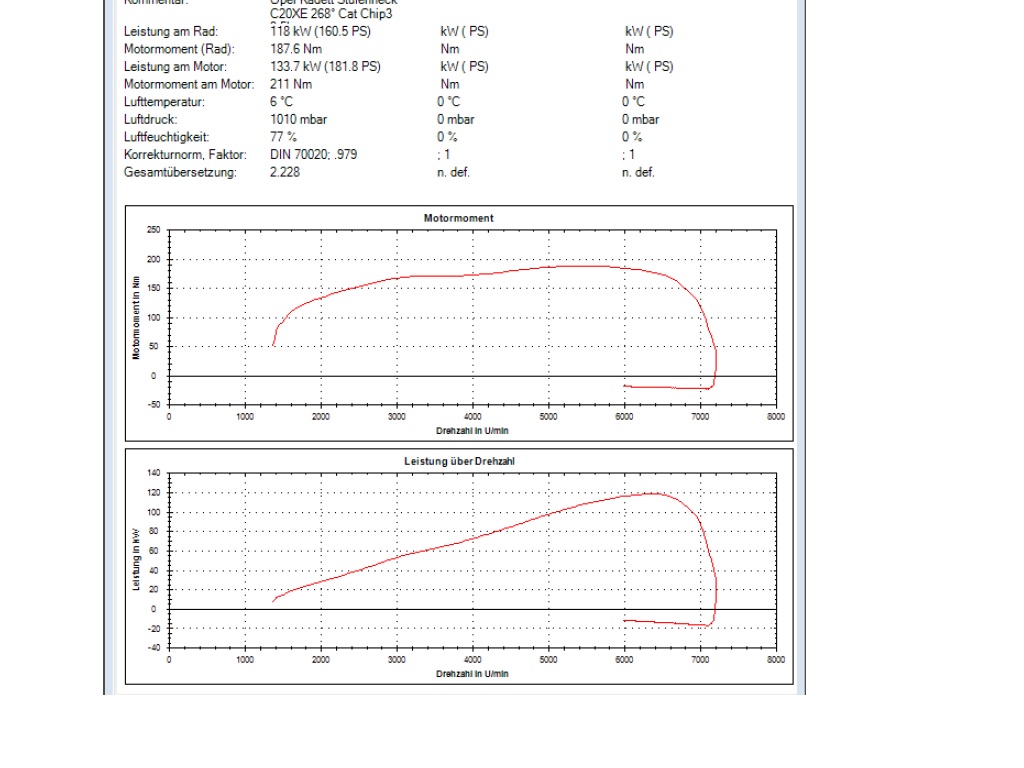This screenshot has height=768, width=1024.
Task: Click the 77 % humidity value
Action: pyautogui.click(x=283, y=137)
